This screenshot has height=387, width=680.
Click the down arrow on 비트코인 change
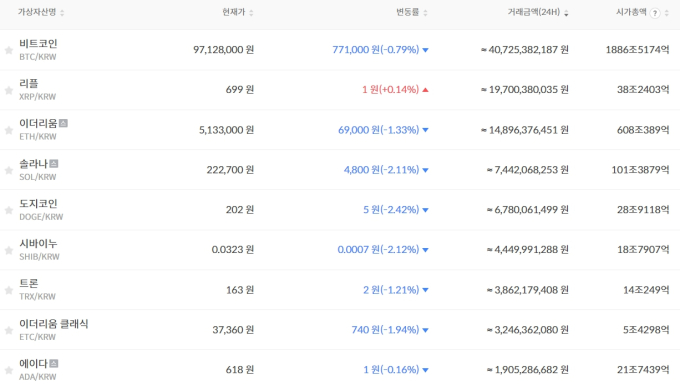click(x=425, y=50)
